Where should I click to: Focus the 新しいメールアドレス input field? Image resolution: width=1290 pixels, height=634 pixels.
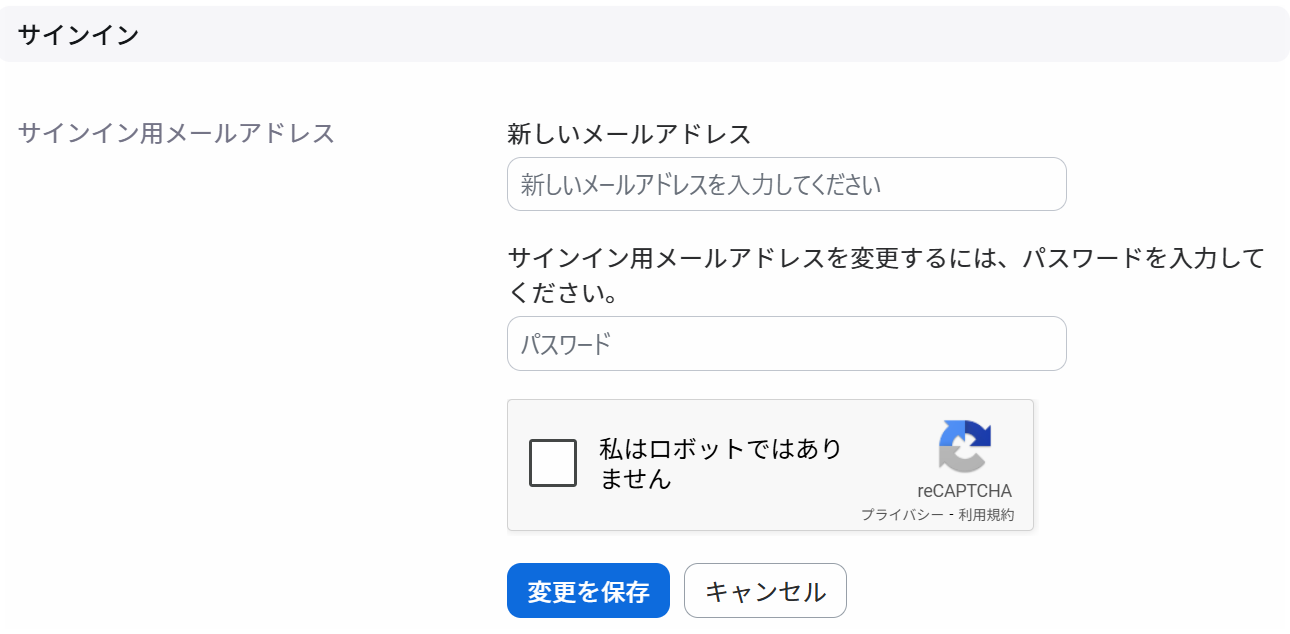(787, 184)
